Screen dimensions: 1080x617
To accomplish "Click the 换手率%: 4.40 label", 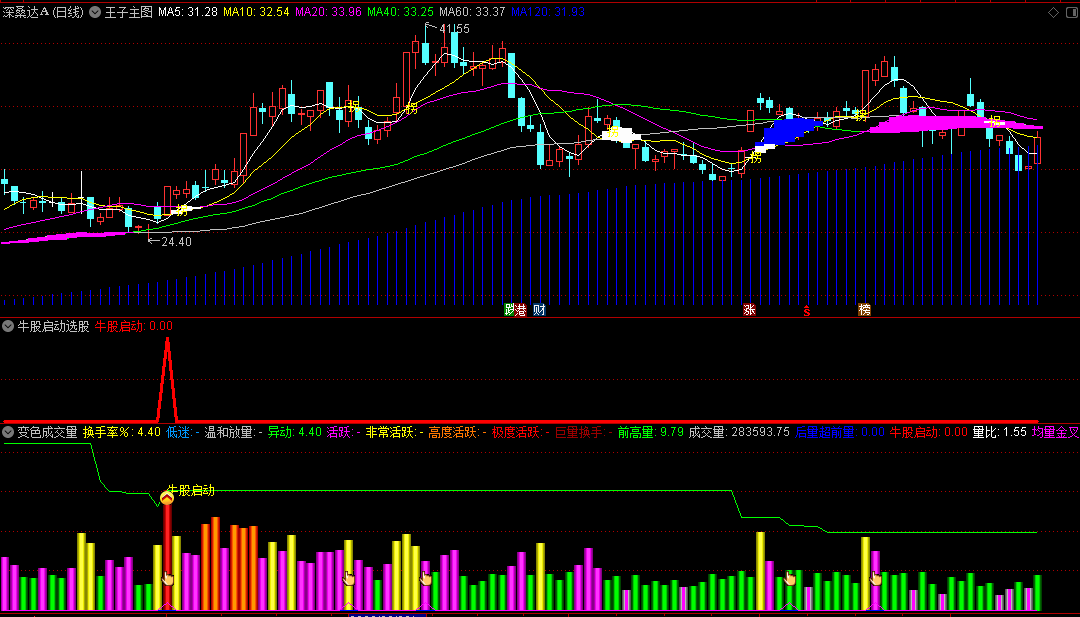I will click(122, 432).
